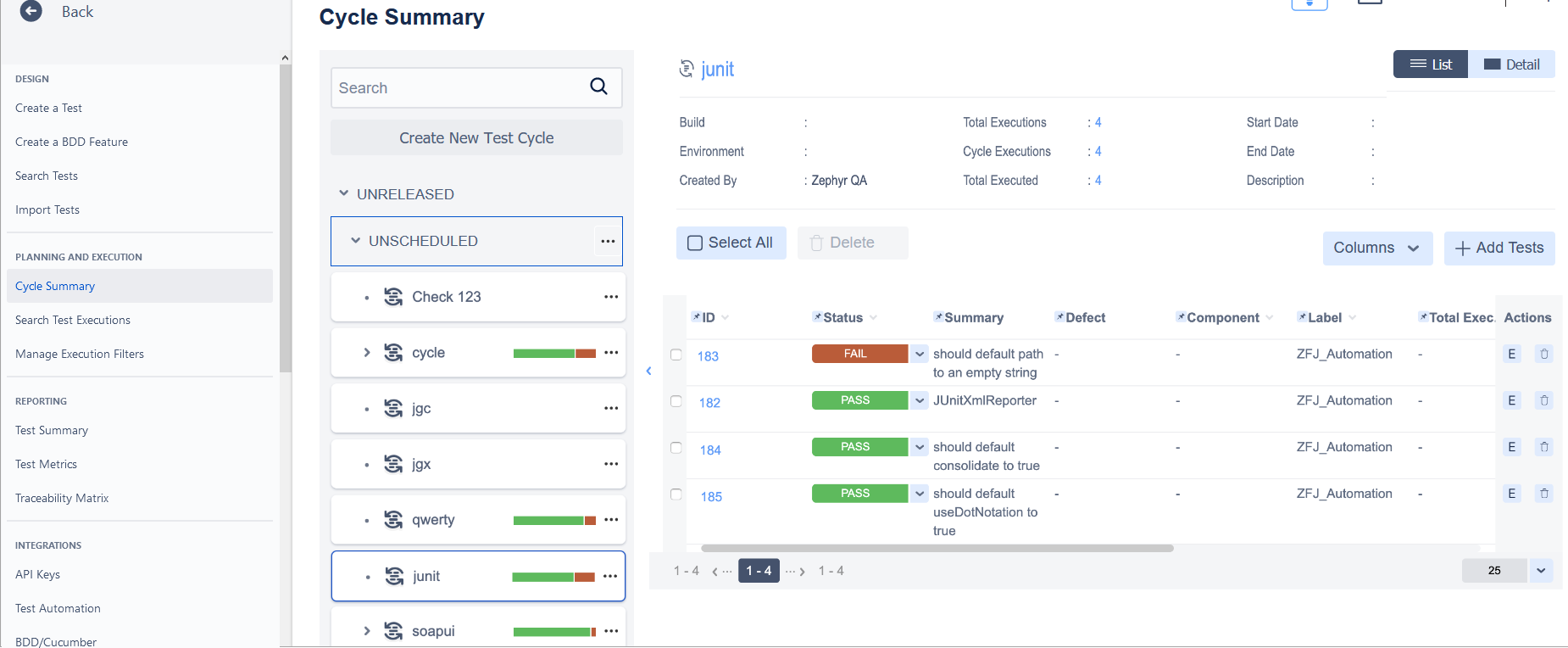Image resolution: width=1568 pixels, height=648 pixels.
Task: Click the search magnifier icon
Action: [598, 87]
